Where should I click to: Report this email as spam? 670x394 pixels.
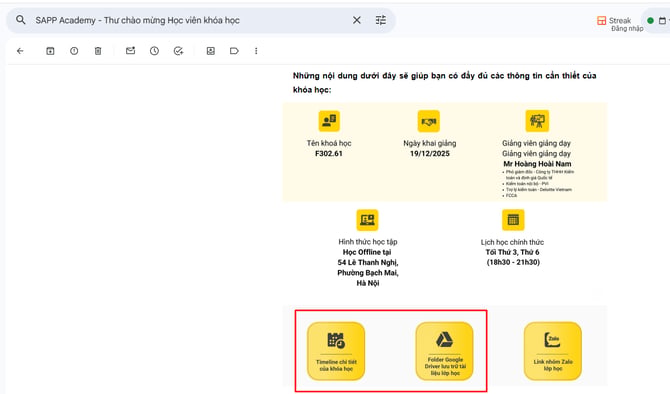point(74,51)
